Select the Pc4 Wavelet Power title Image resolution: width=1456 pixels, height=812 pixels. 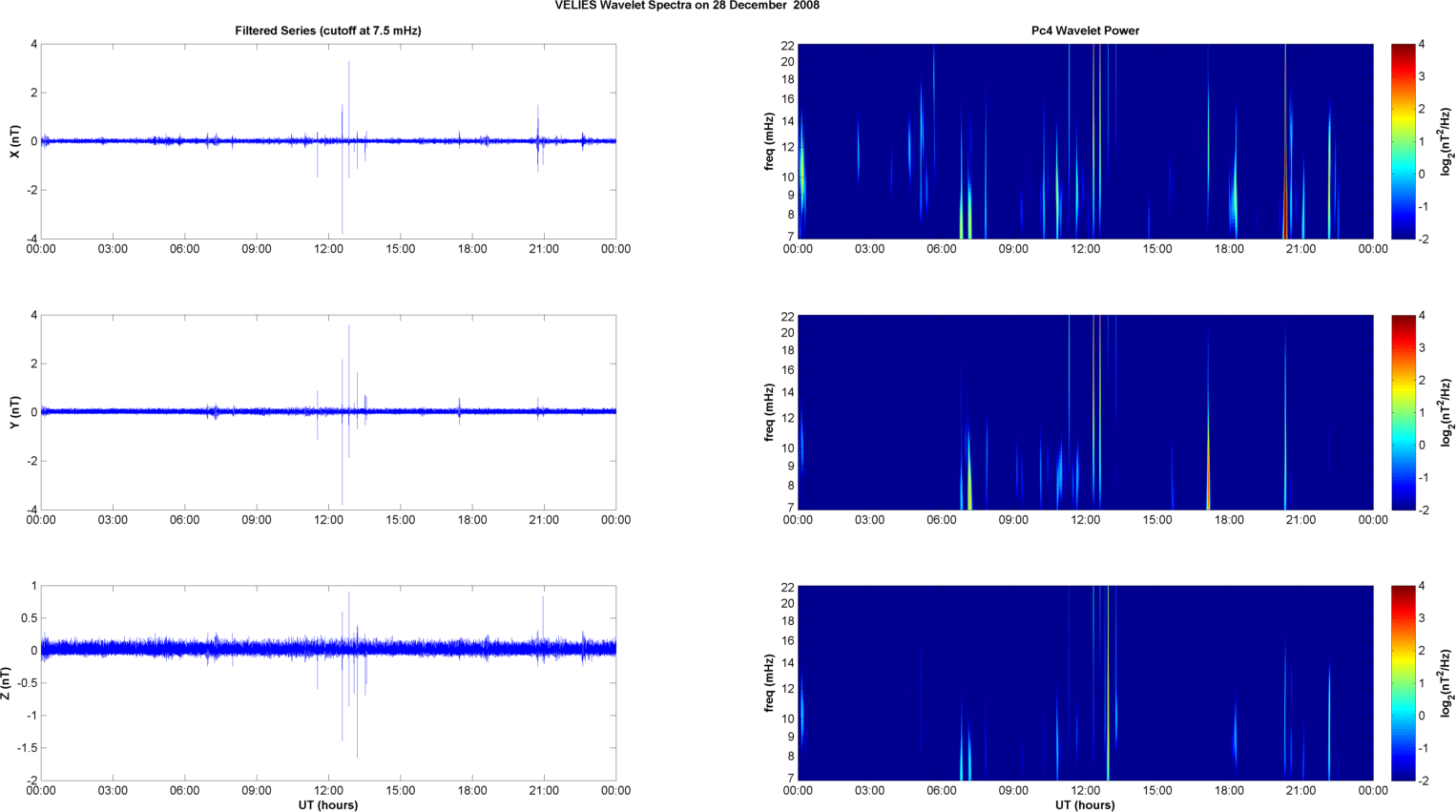coord(1085,31)
